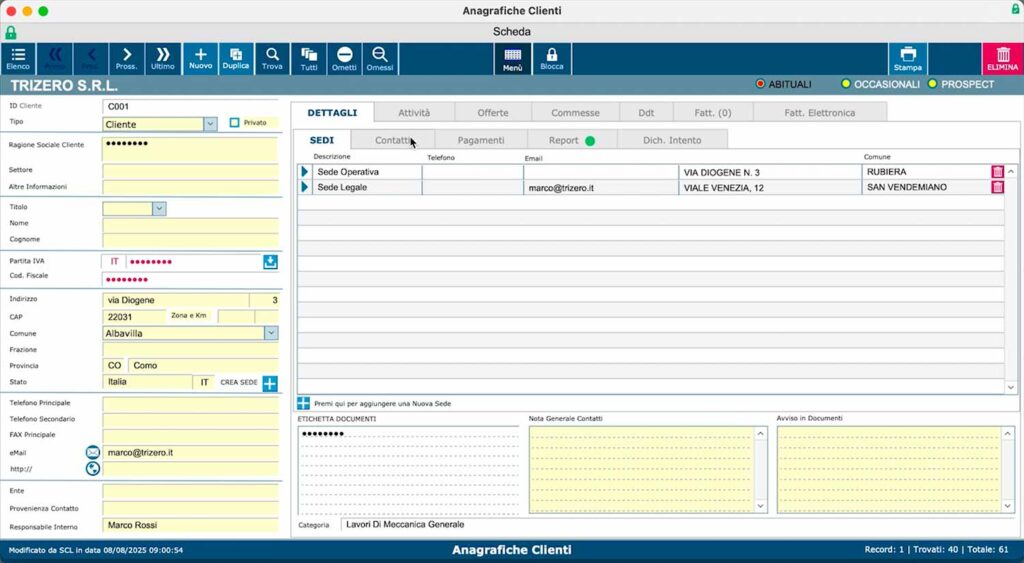Switch to the Commesse tab
The height and width of the screenshot is (563, 1024).
(575, 112)
